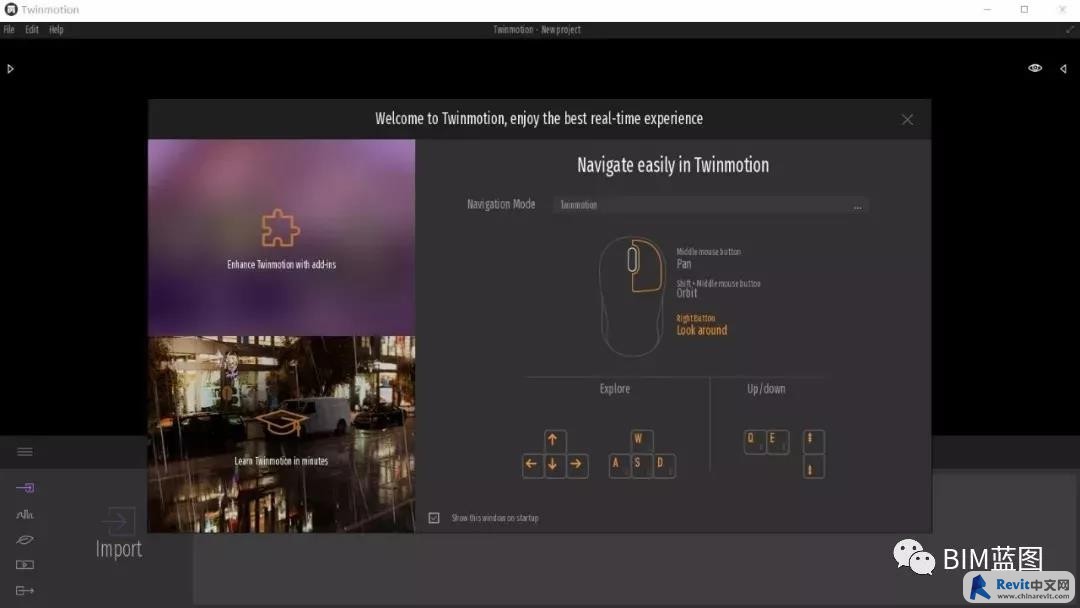Click the E key icon under Up/down

[778, 441]
